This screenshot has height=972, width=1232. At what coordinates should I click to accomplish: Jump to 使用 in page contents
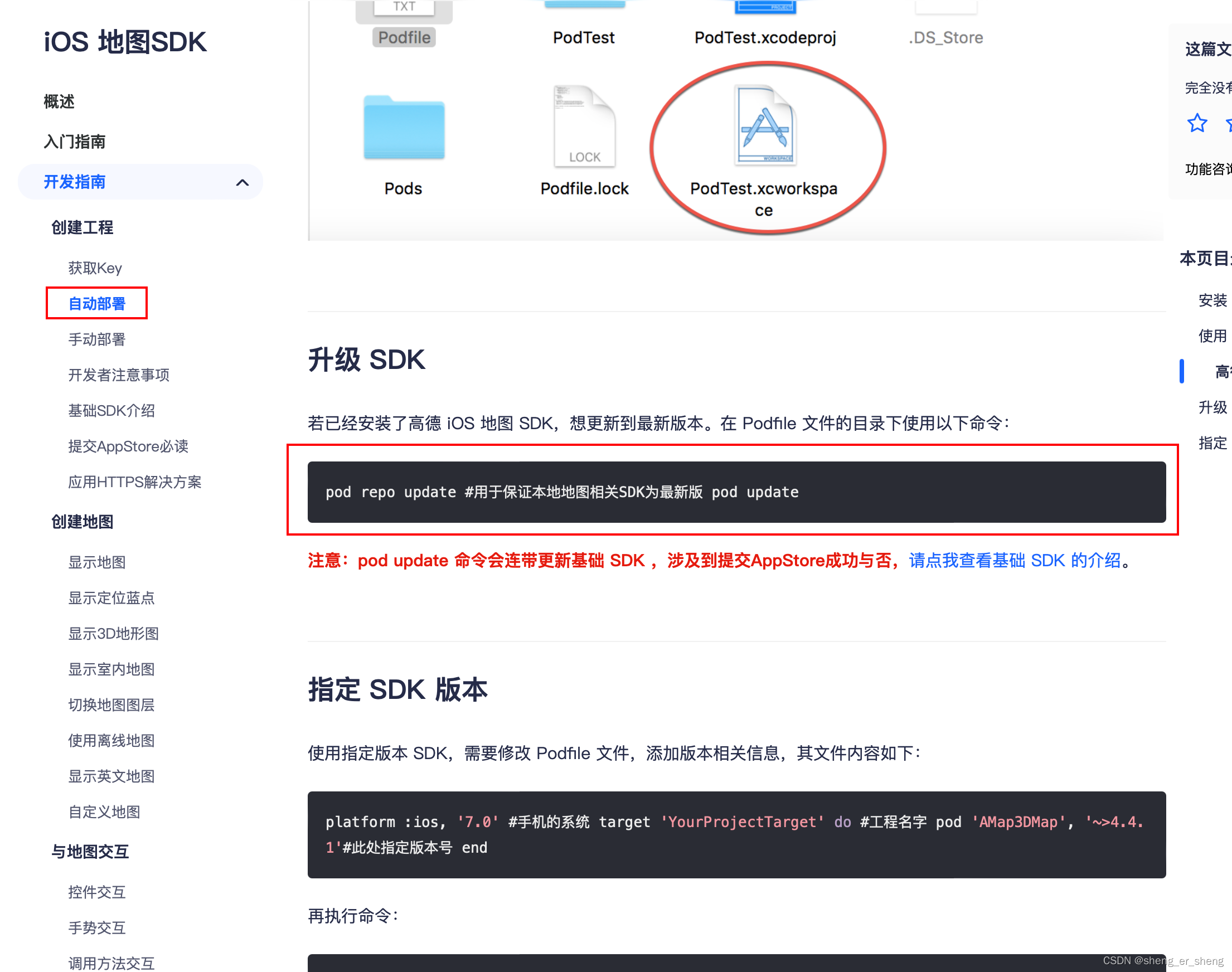[1212, 336]
